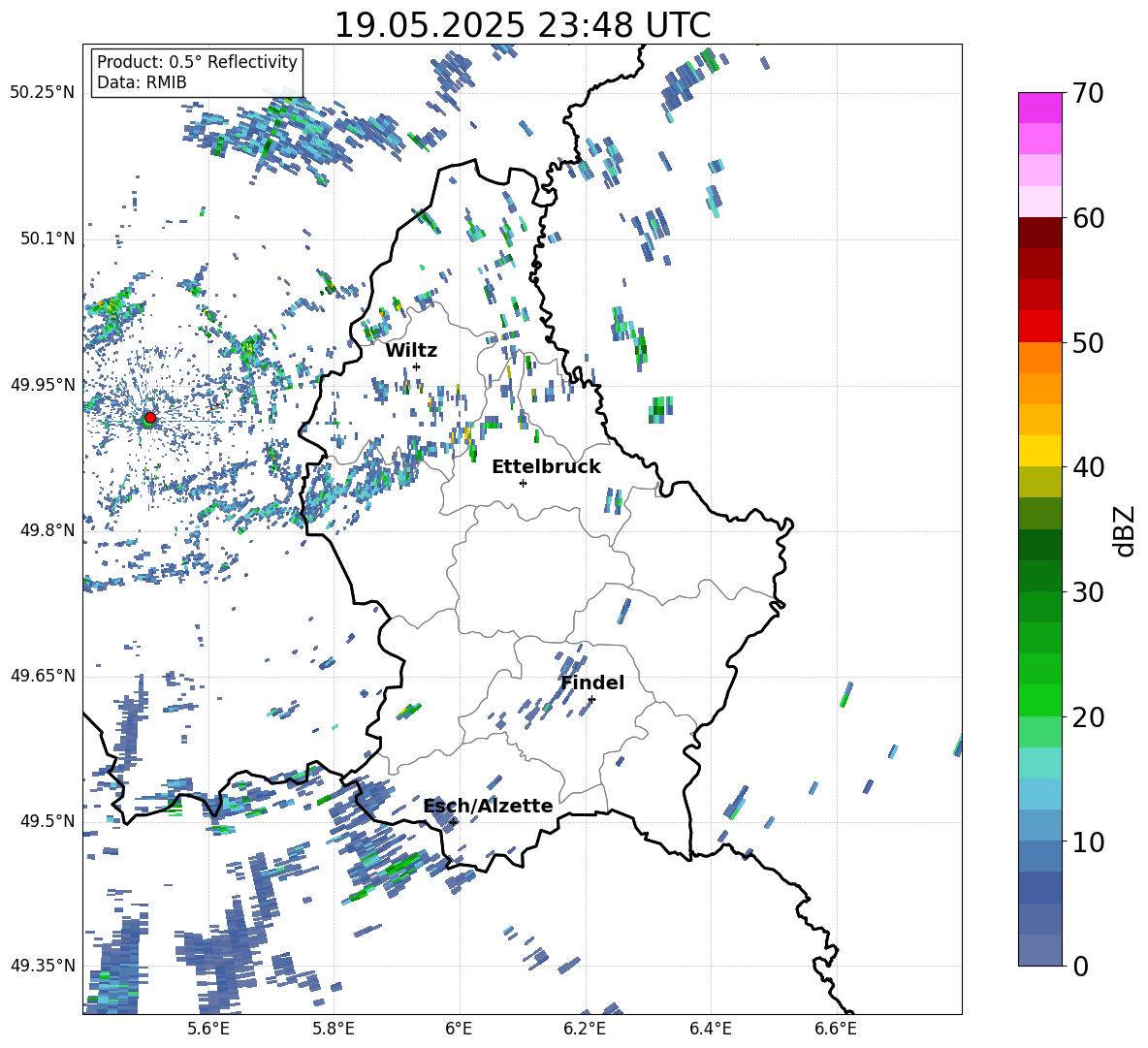Click the Esch/Alzette station label
The image size is (1148, 1048).
click(x=489, y=806)
